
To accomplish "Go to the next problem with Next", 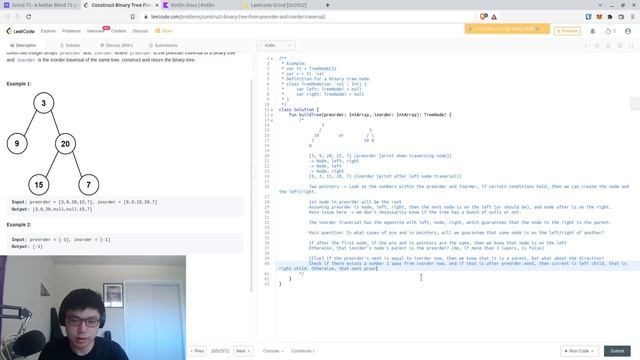I will pos(243,351).
